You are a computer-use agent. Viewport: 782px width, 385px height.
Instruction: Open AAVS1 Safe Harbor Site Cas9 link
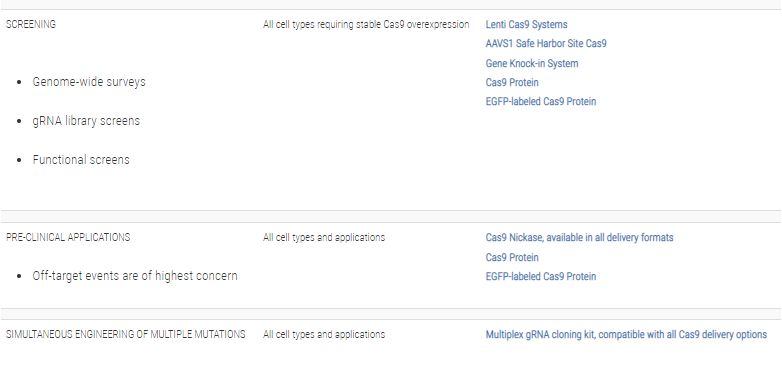click(546, 43)
